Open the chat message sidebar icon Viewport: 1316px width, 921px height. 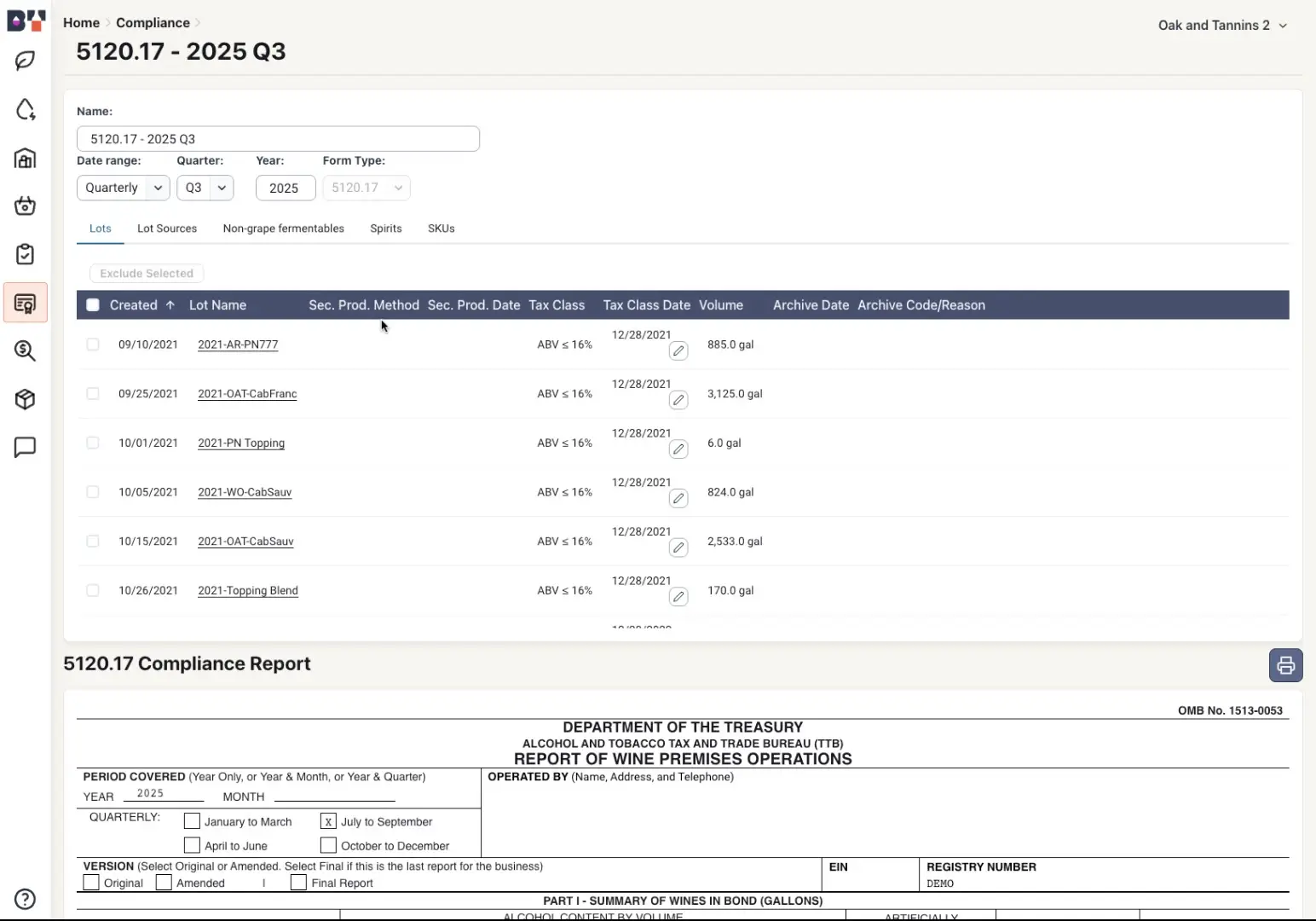click(x=26, y=447)
